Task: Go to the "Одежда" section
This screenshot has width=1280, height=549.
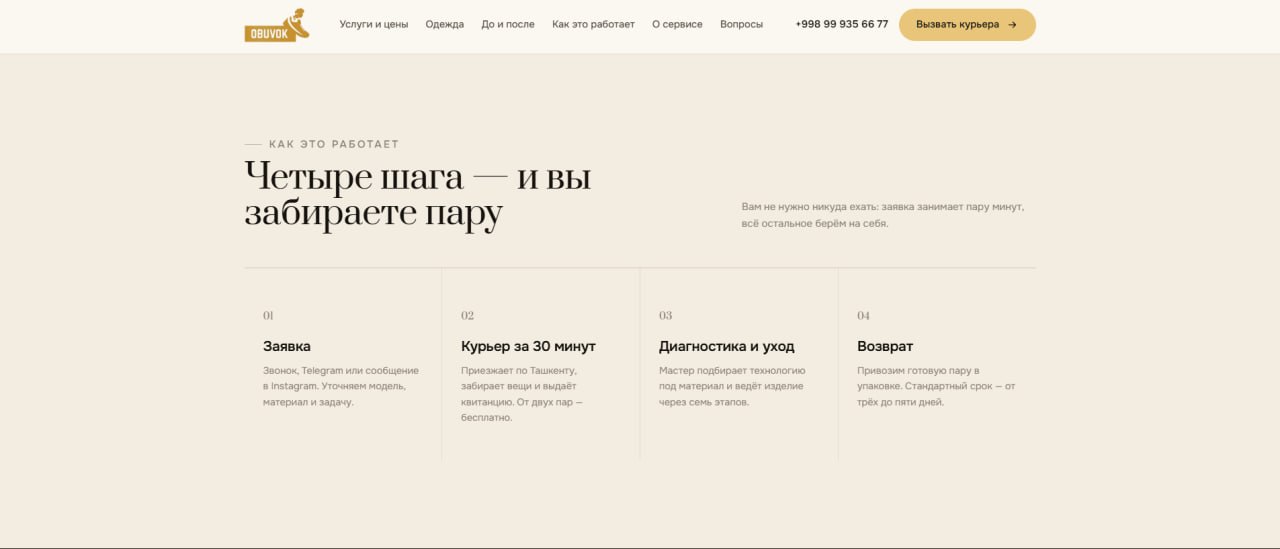Action: click(x=445, y=24)
